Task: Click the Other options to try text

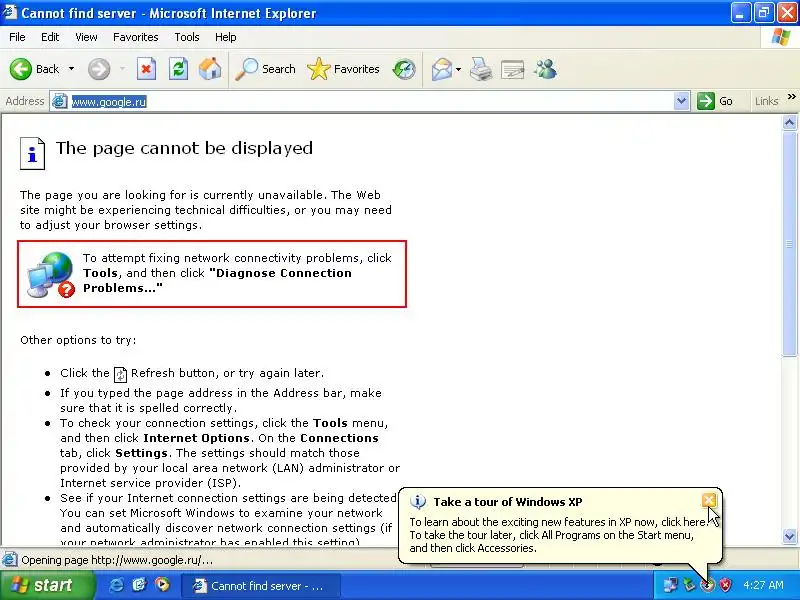Action: (78, 340)
